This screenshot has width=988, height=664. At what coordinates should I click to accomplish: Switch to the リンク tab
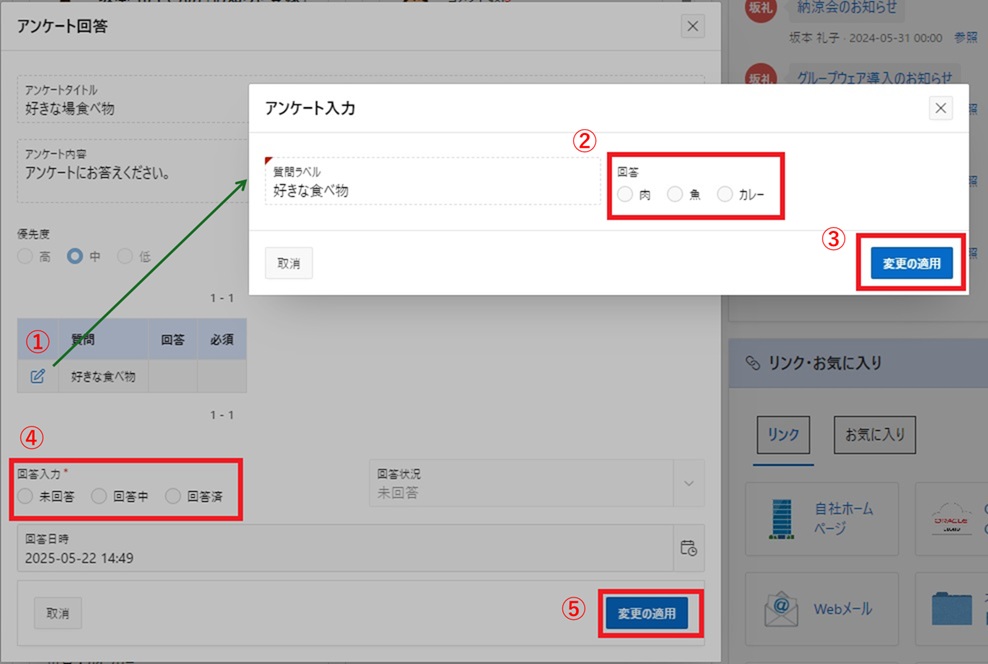pos(783,435)
